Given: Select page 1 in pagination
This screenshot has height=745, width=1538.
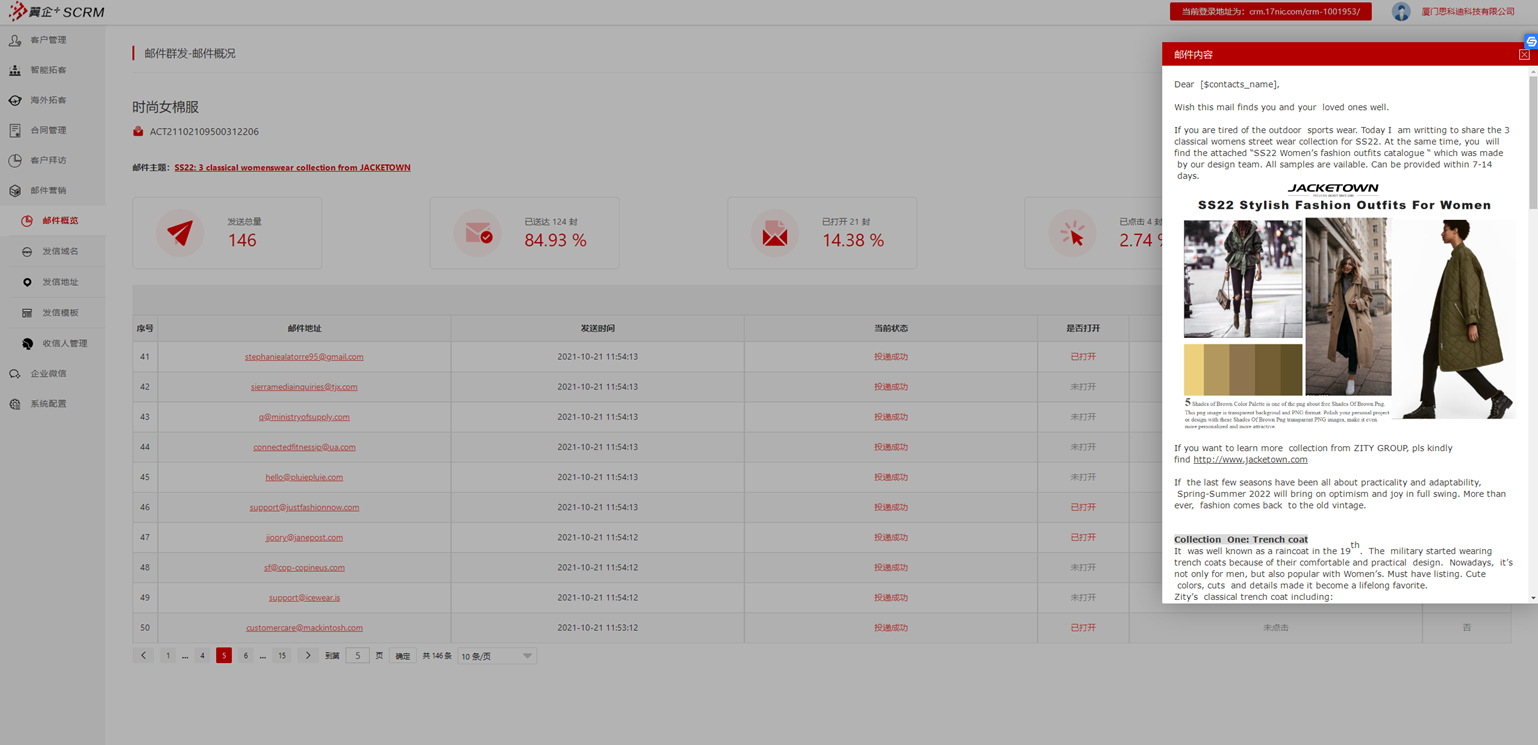Looking at the screenshot, I should tap(167, 656).
